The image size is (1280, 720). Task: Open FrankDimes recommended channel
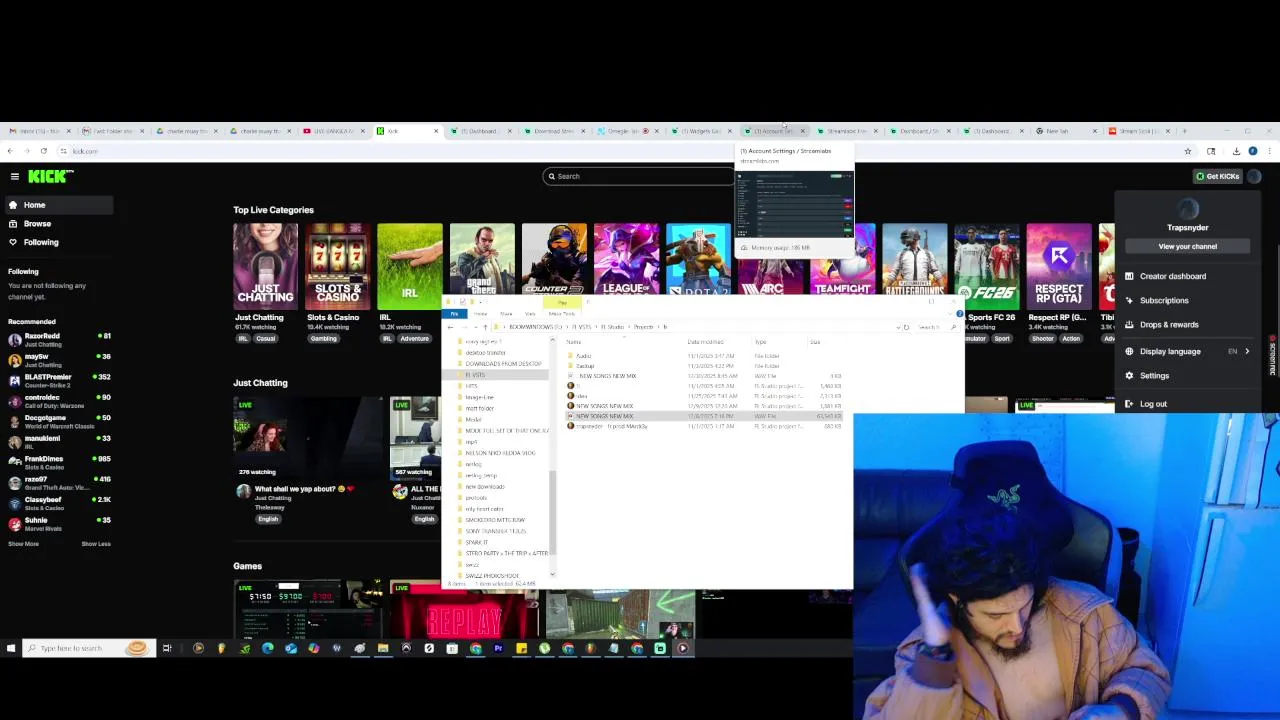click(x=60, y=462)
